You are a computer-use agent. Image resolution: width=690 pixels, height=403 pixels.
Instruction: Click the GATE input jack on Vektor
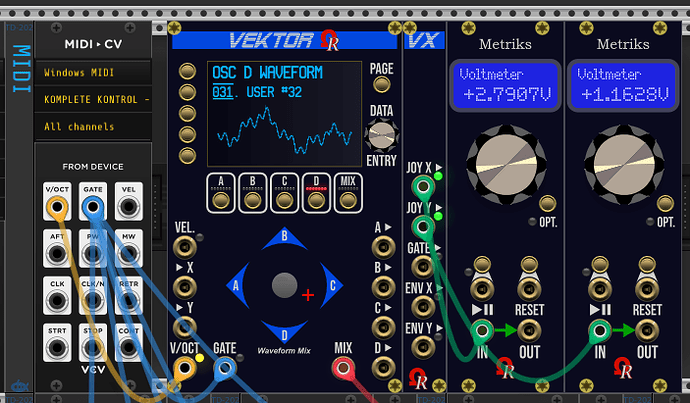tap(225, 368)
